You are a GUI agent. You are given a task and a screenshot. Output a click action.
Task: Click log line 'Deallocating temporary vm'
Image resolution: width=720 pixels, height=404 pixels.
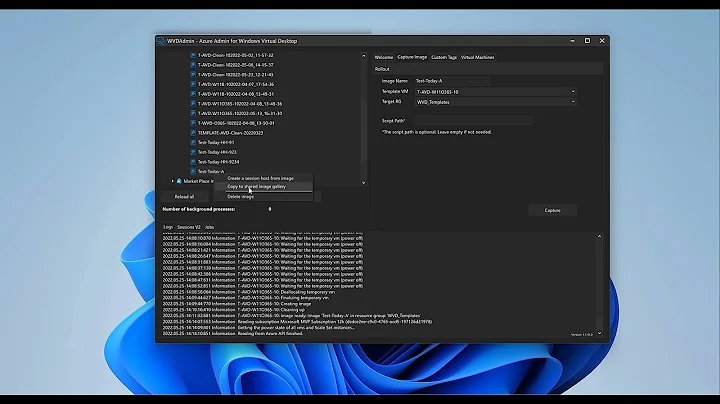pyautogui.click(x=248, y=292)
